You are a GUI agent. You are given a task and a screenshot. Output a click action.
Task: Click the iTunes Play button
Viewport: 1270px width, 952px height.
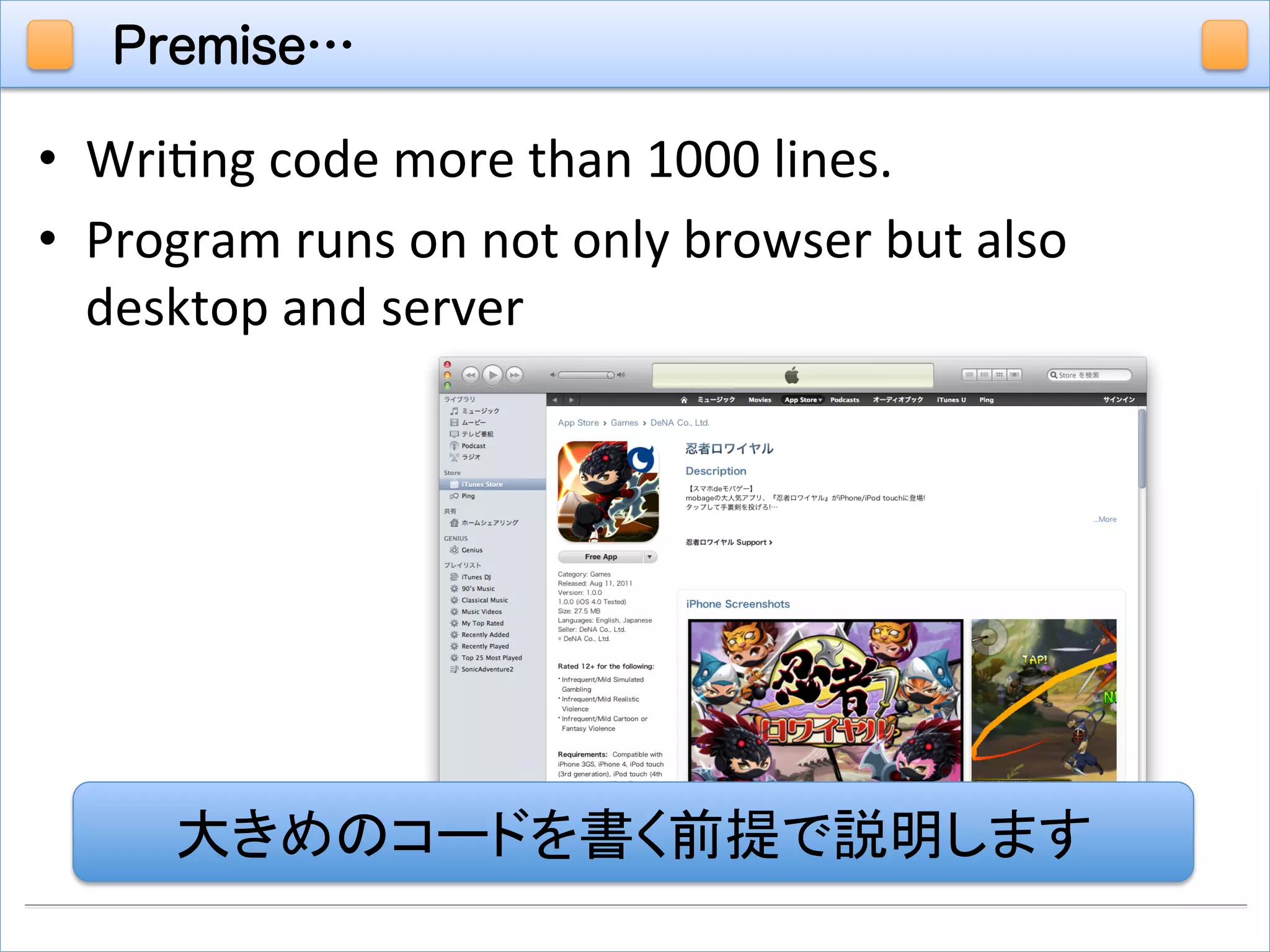point(493,375)
